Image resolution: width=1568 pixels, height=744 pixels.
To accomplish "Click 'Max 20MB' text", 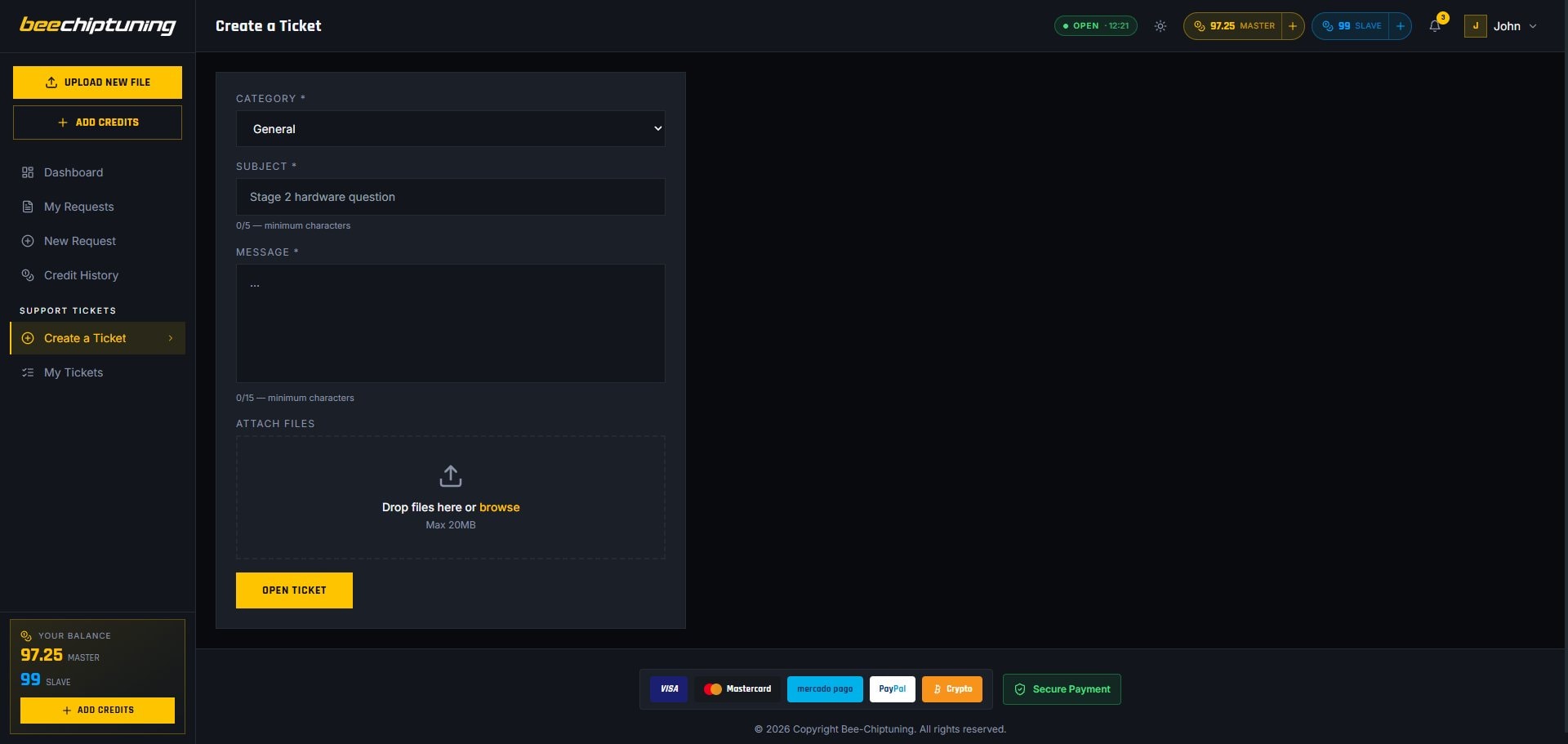I will (x=451, y=525).
